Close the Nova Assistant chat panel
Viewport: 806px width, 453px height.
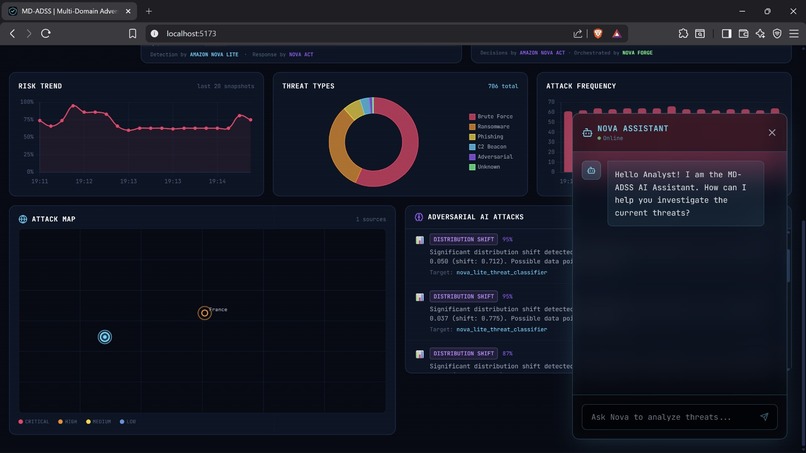point(772,133)
